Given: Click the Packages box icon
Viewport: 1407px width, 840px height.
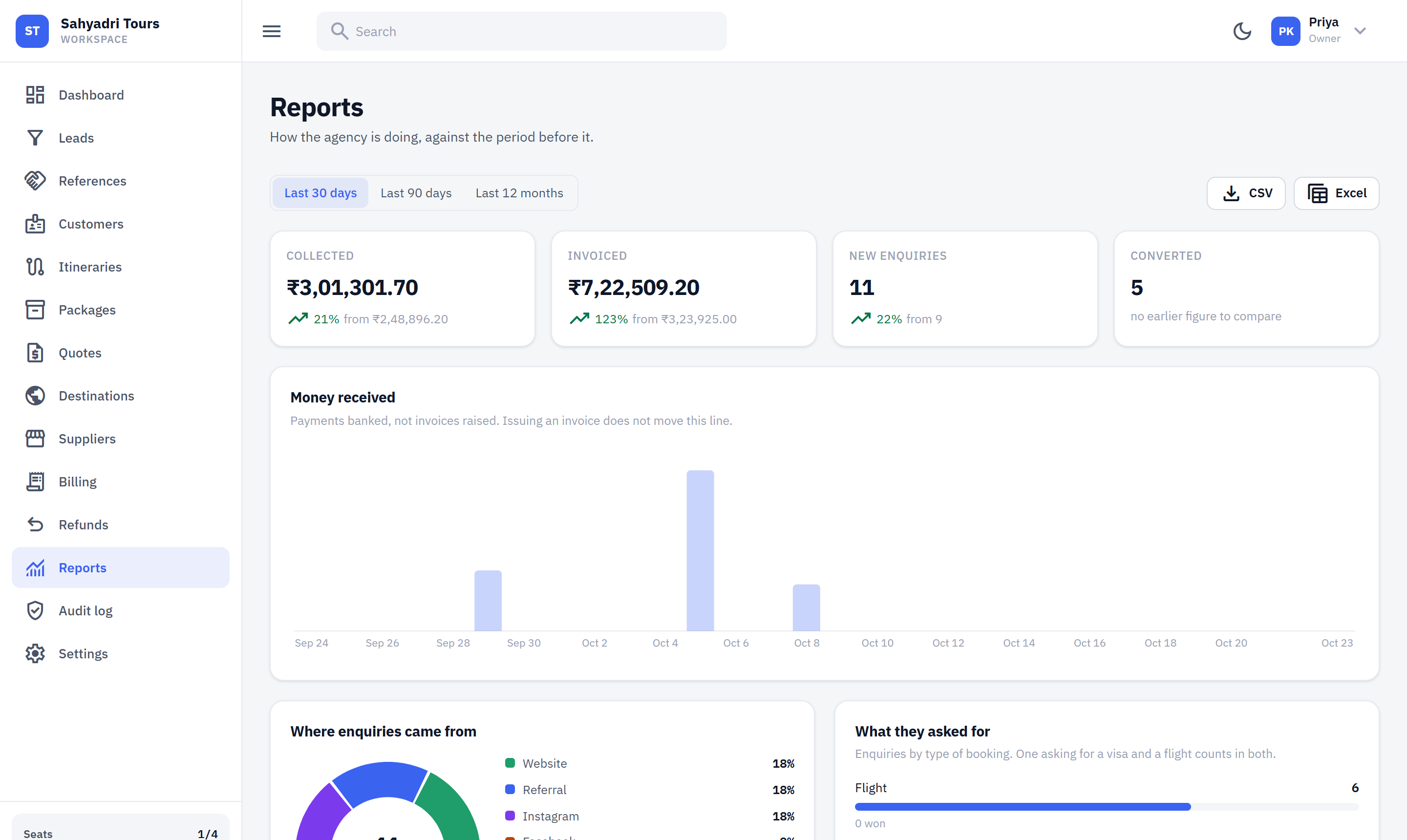Looking at the screenshot, I should [35, 310].
